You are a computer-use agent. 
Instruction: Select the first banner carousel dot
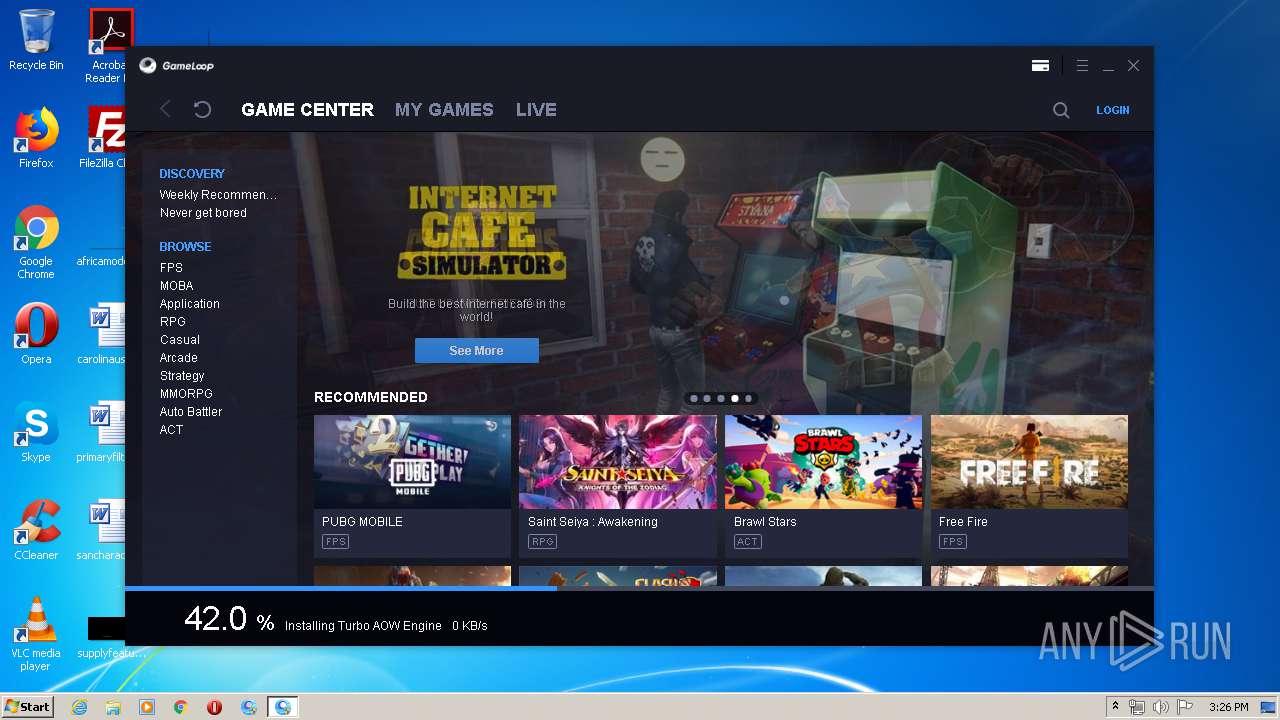point(693,398)
